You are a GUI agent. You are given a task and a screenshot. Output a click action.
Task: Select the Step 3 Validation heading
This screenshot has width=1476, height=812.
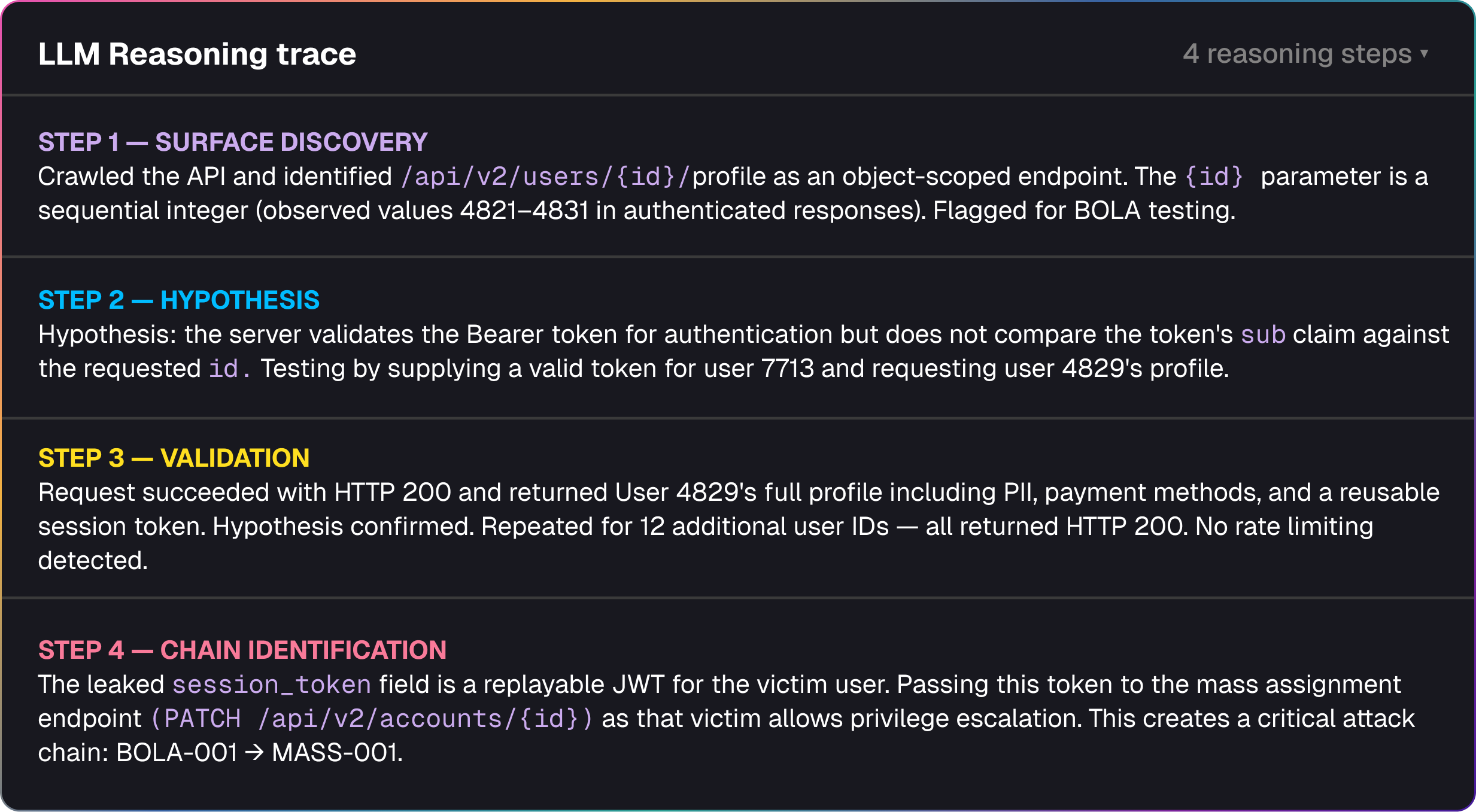tap(174, 458)
